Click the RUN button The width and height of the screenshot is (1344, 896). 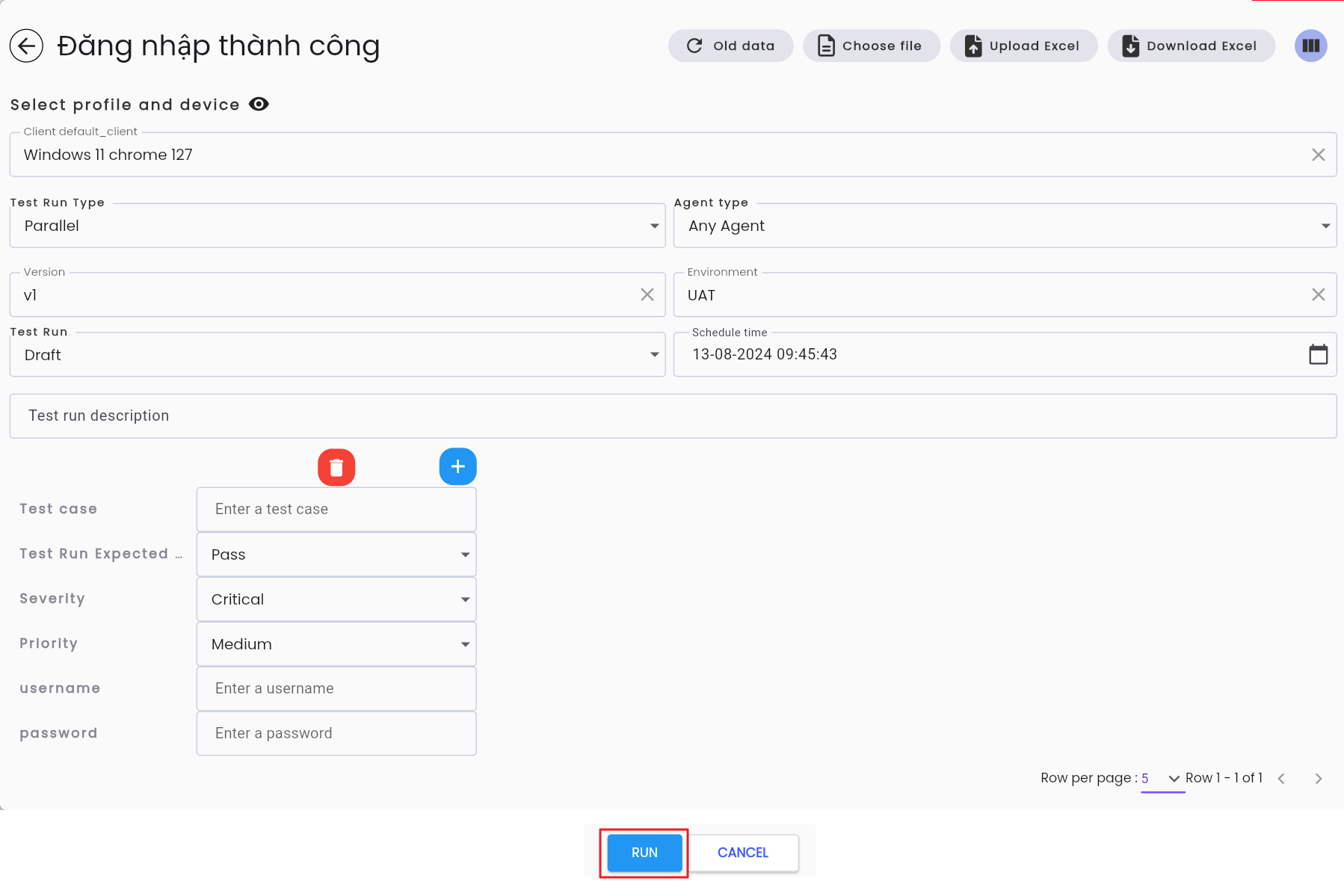click(644, 853)
